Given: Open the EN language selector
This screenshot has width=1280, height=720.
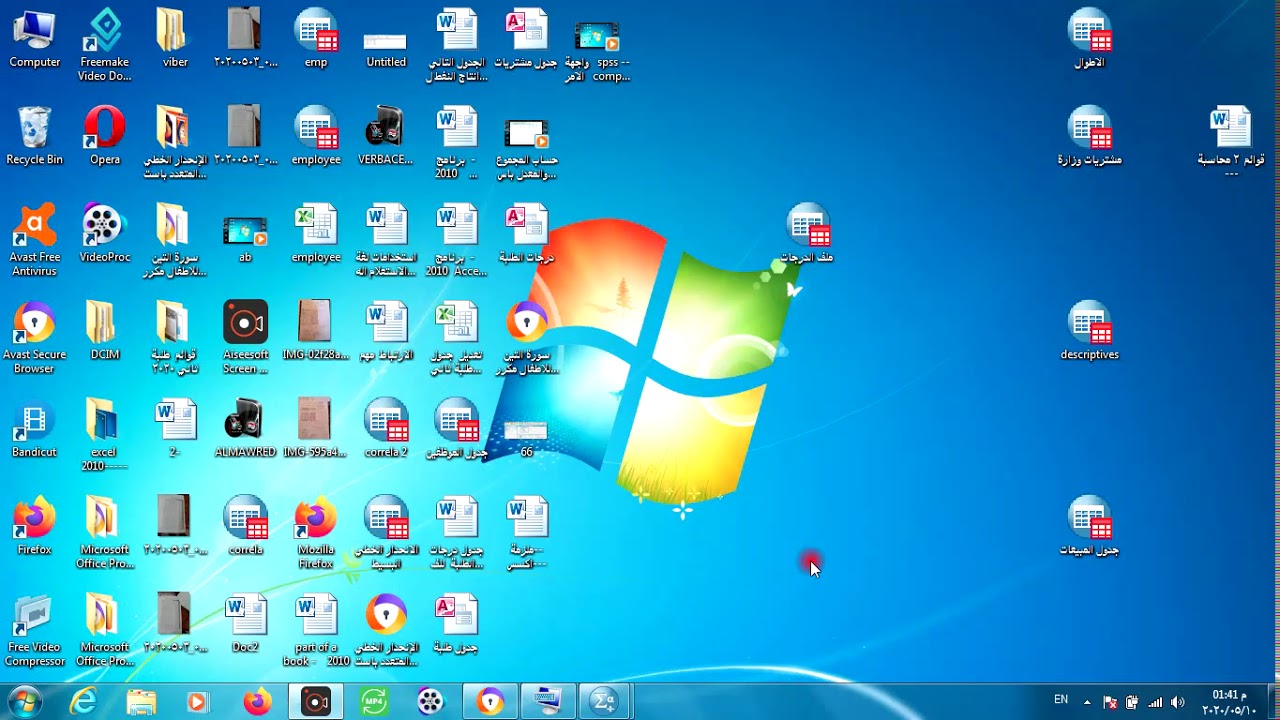Looking at the screenshot, I should pos(1061,700).
